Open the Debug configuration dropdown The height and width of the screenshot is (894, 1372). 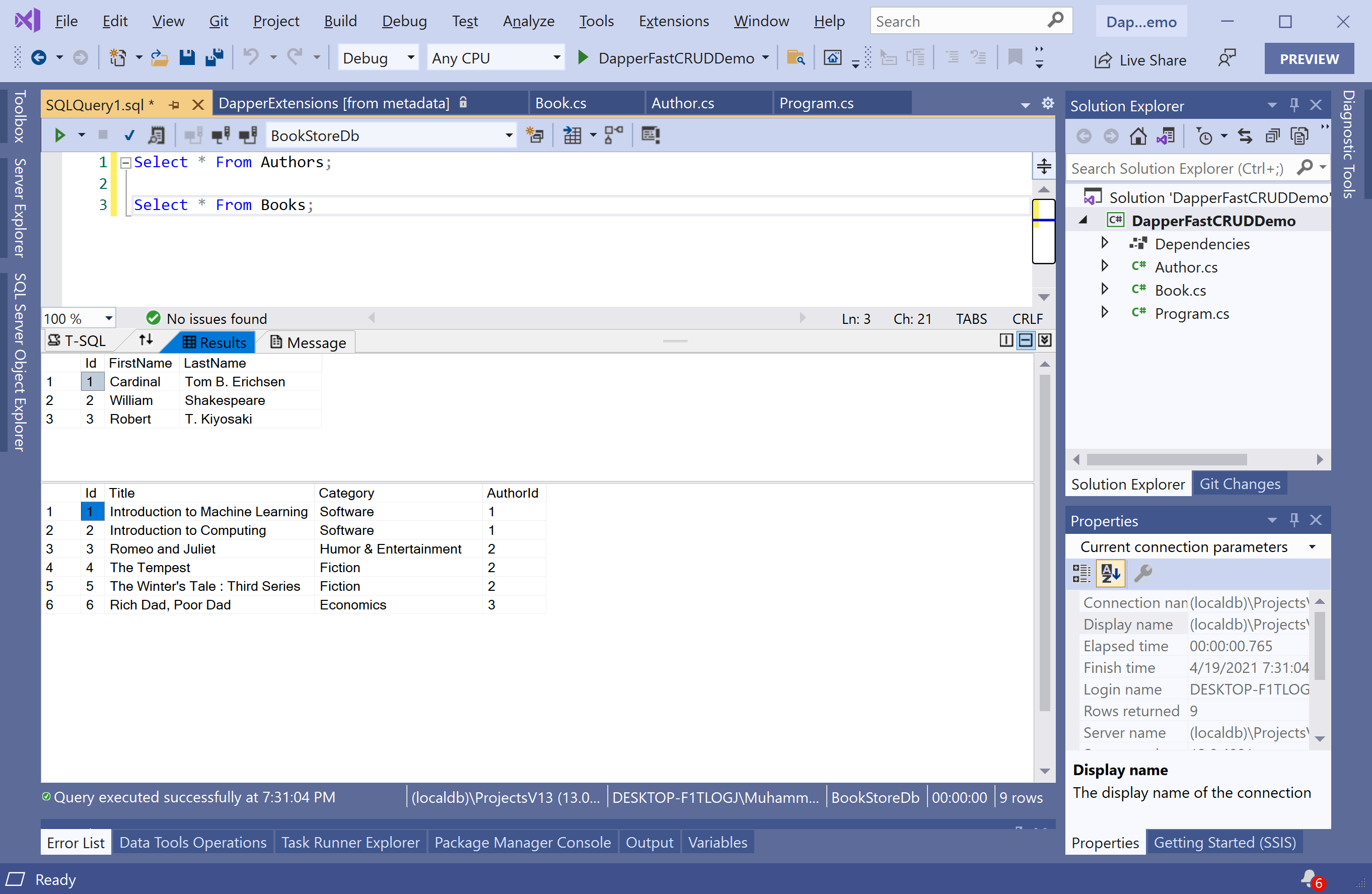pos(410,58)
